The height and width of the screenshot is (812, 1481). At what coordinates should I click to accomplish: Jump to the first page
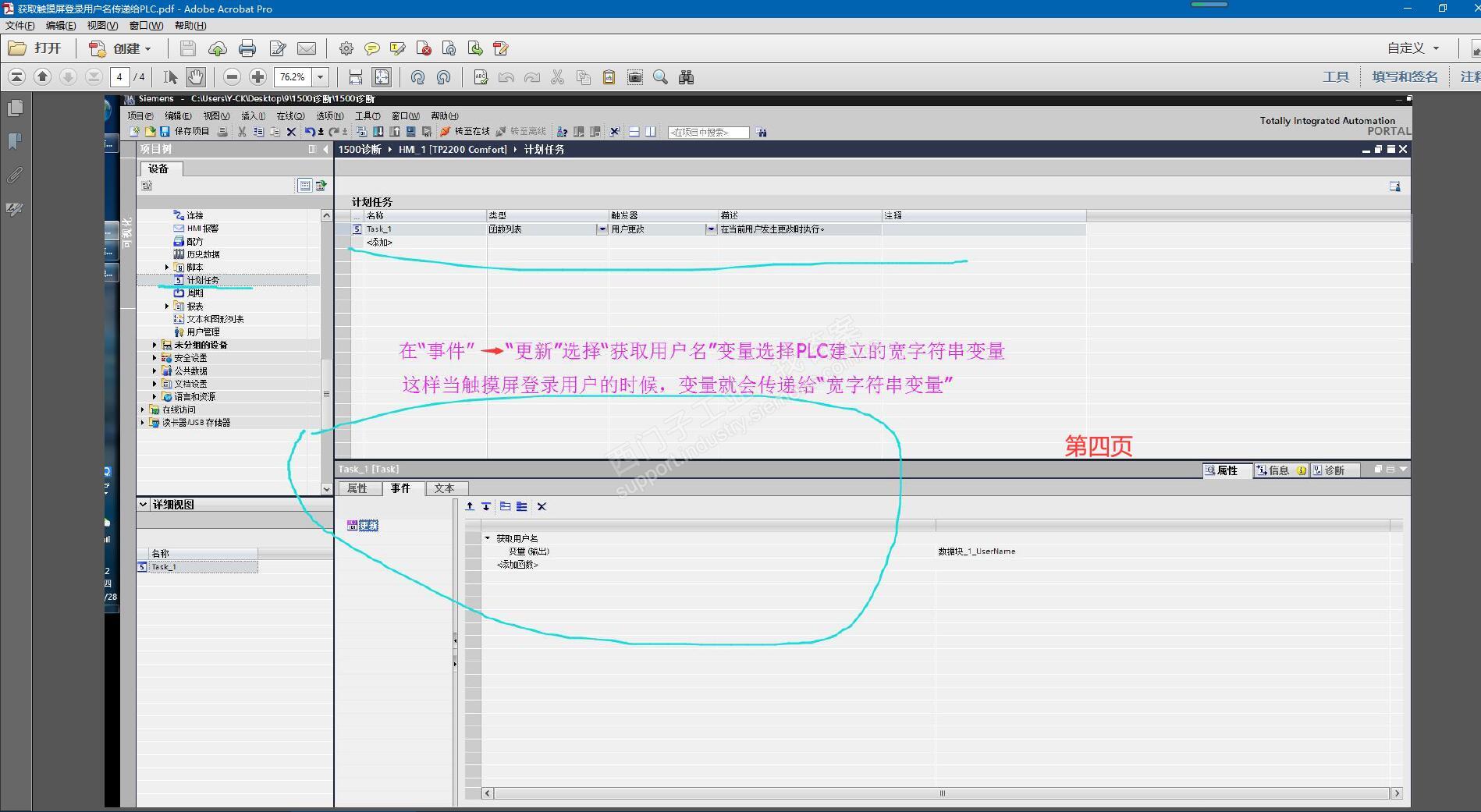pos(16,76)
